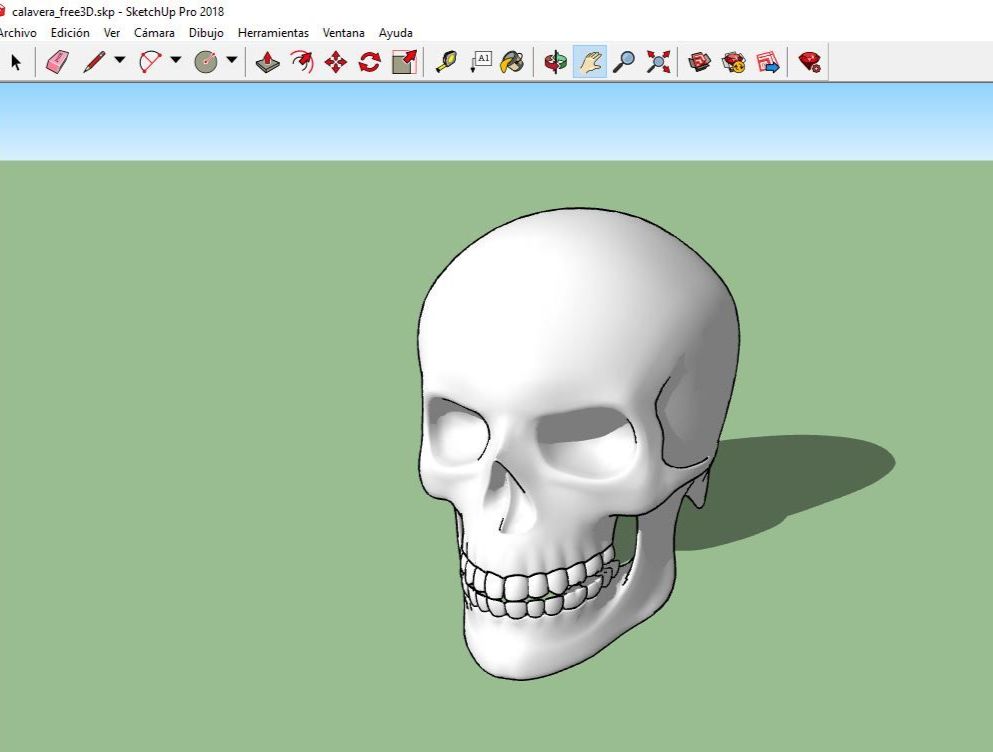Screen dimensions: 993x752
Task: Pick the Tape Measure tool
Action: [449, 62]
